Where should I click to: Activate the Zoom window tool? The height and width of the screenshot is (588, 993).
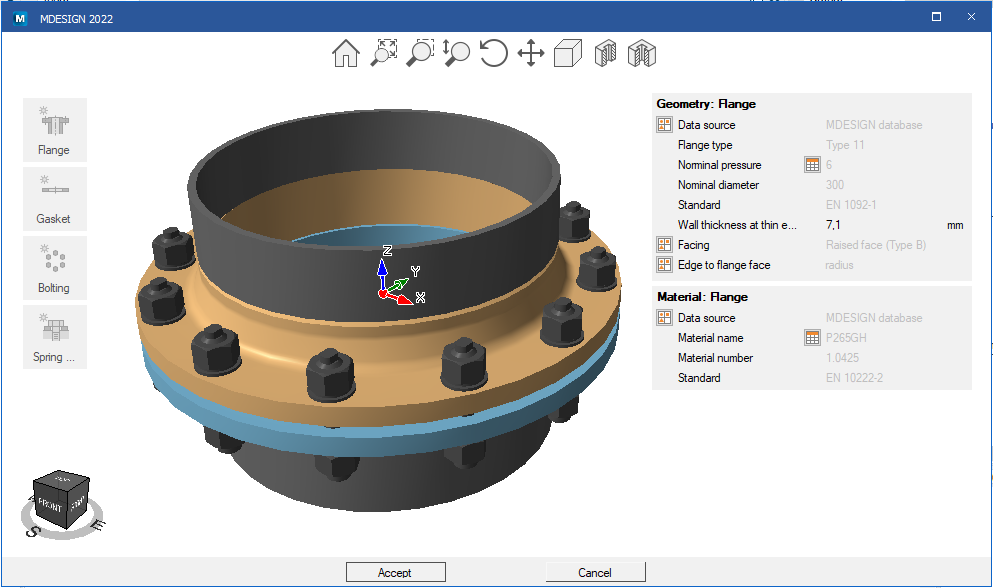pos(421,53)
